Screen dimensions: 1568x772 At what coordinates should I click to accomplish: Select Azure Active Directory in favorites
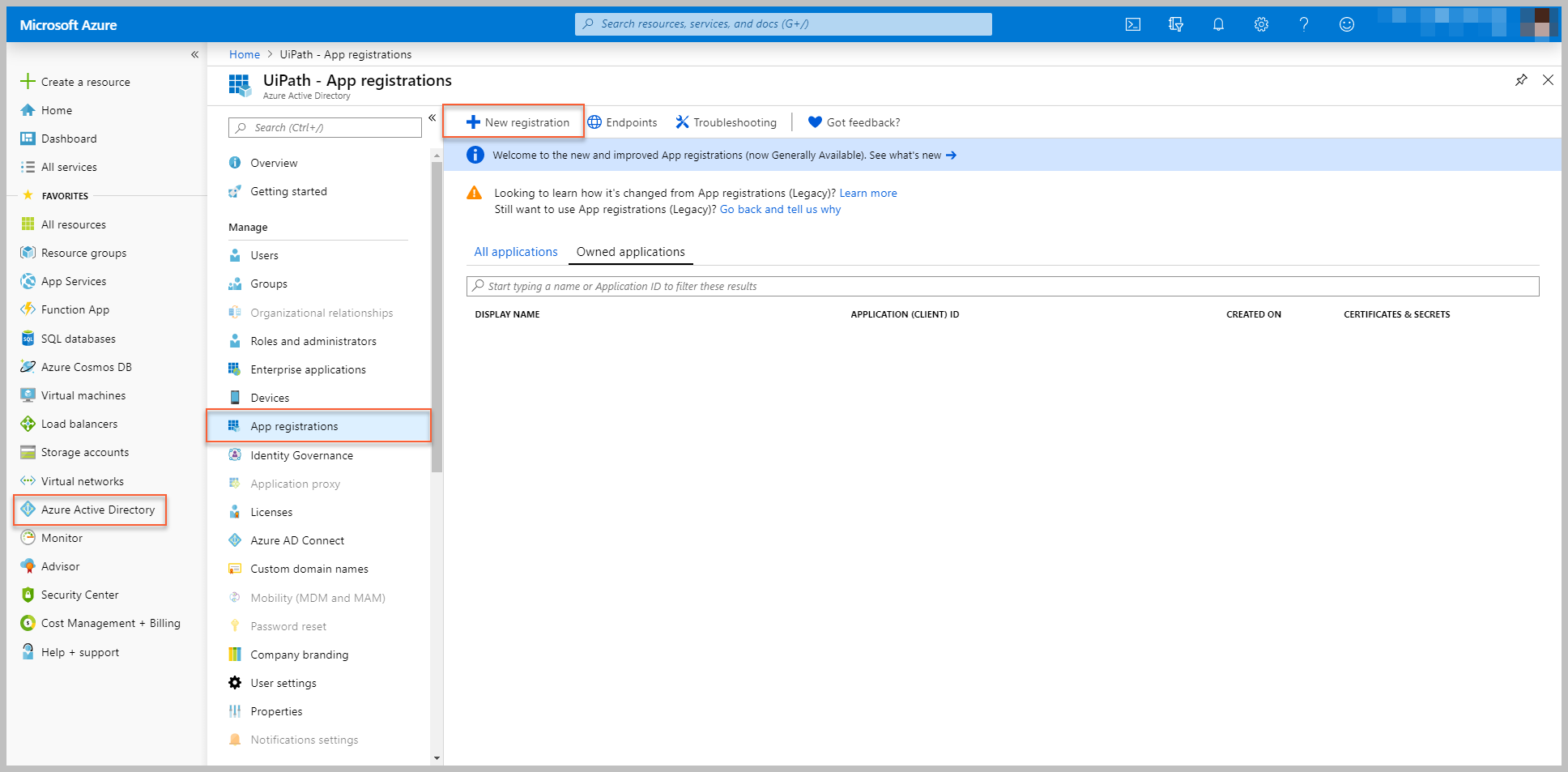pos(97,510)
